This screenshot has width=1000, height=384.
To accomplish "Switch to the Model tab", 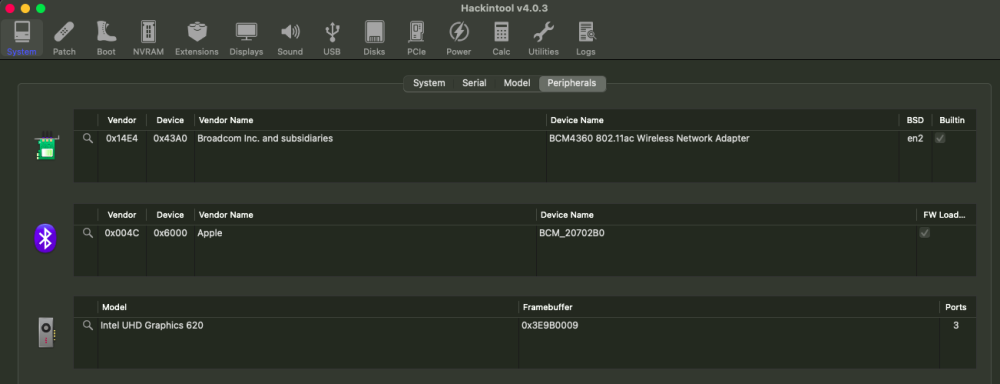I will [x=517, y=84].
